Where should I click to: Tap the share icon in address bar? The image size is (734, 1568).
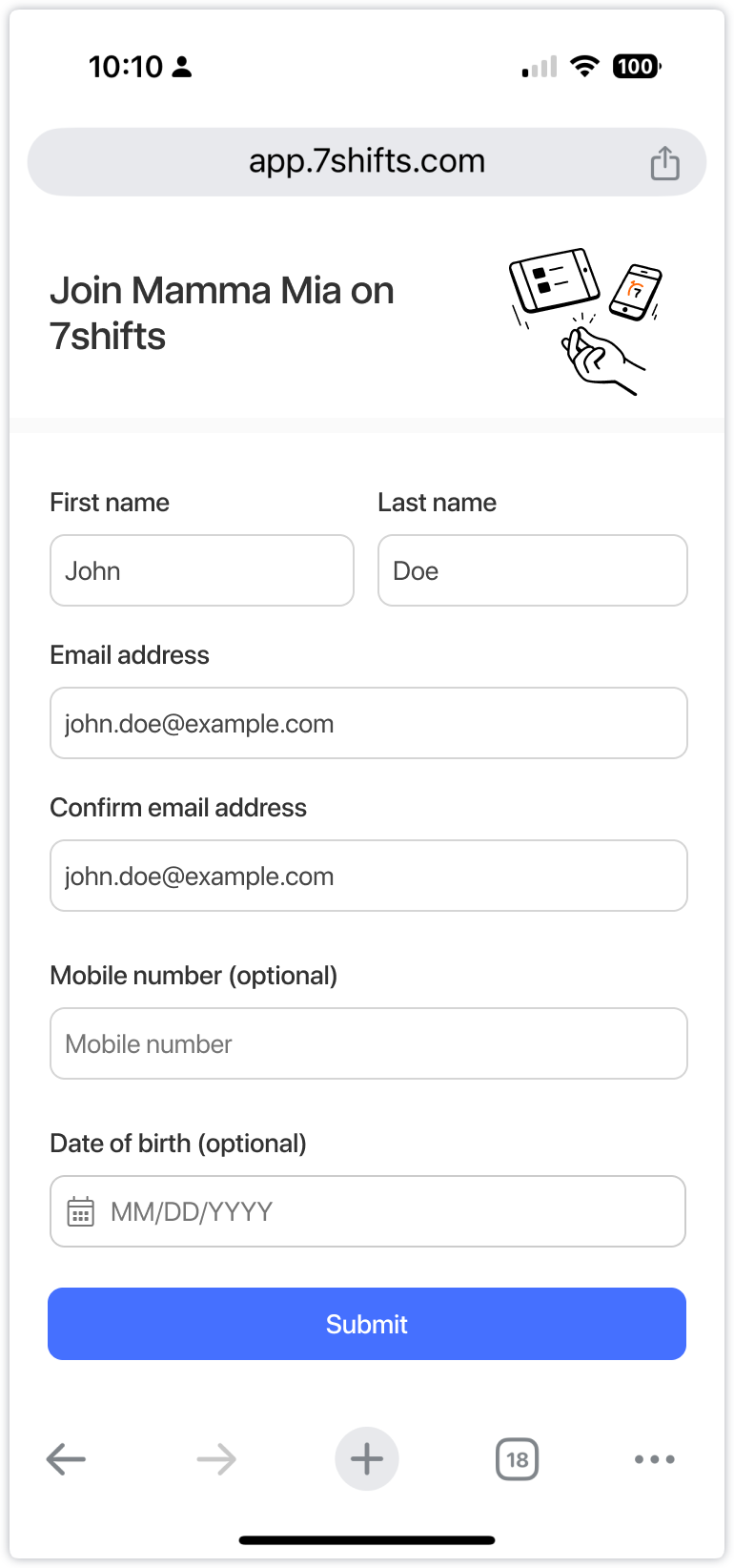[664, 163]
